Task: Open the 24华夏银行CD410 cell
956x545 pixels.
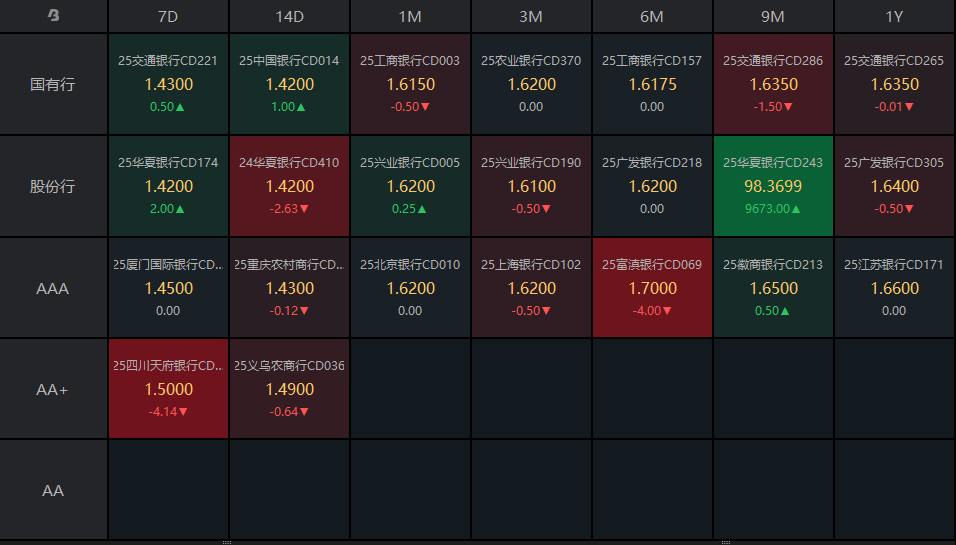Action: point(290,186)
